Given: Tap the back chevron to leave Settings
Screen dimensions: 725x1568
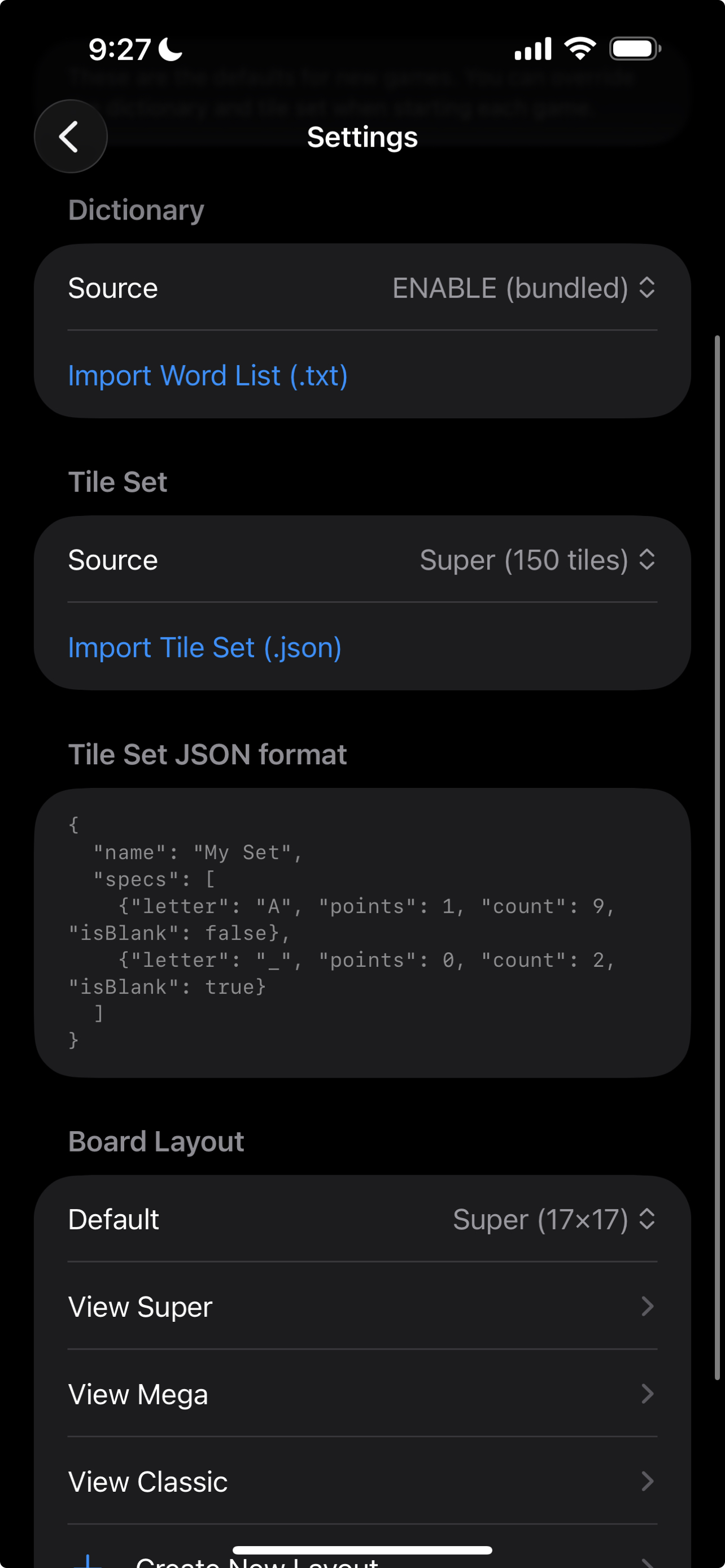Looking at the screenshot, I should (x=70, y=137).
